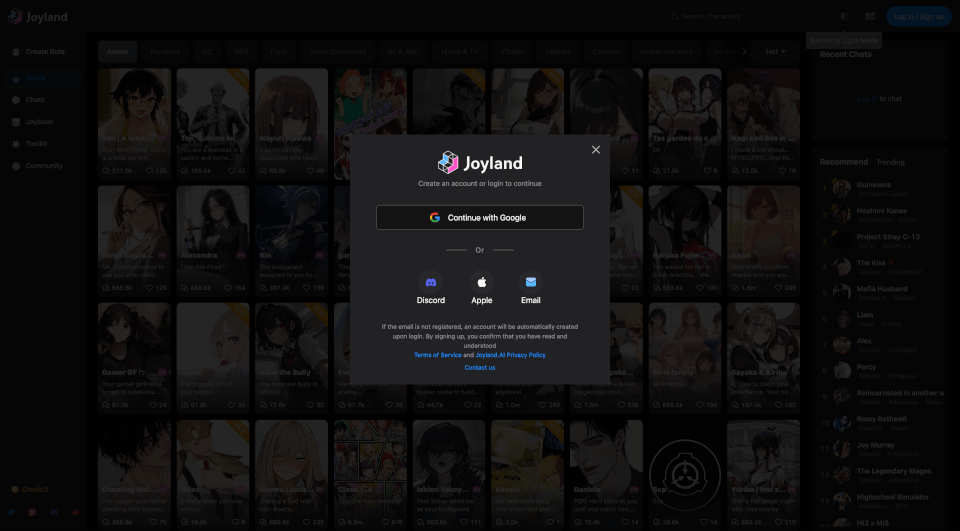Open the Twitter social icon
Viewport: 960px width, 531px height.
click(x=11, y=512)
